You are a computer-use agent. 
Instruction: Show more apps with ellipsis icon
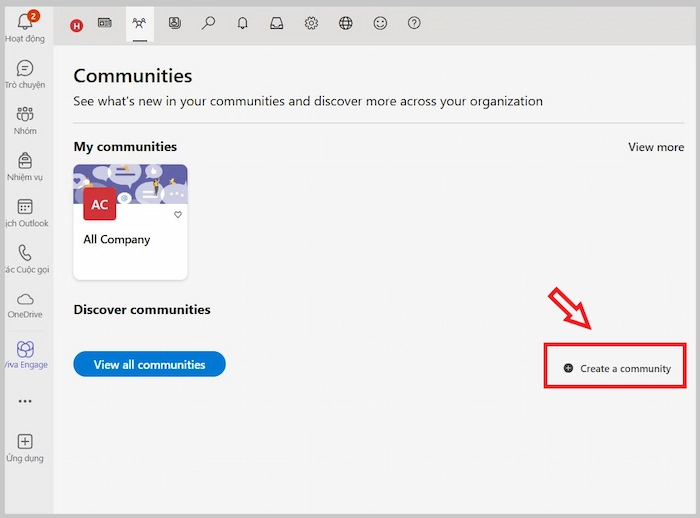pyautogui.click(x=25, y=401)
